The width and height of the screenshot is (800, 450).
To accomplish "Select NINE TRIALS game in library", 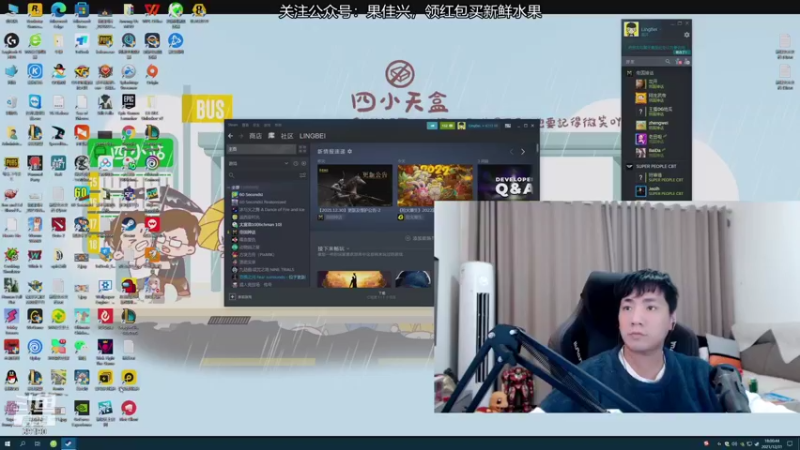I will click(x=263, y=269).
